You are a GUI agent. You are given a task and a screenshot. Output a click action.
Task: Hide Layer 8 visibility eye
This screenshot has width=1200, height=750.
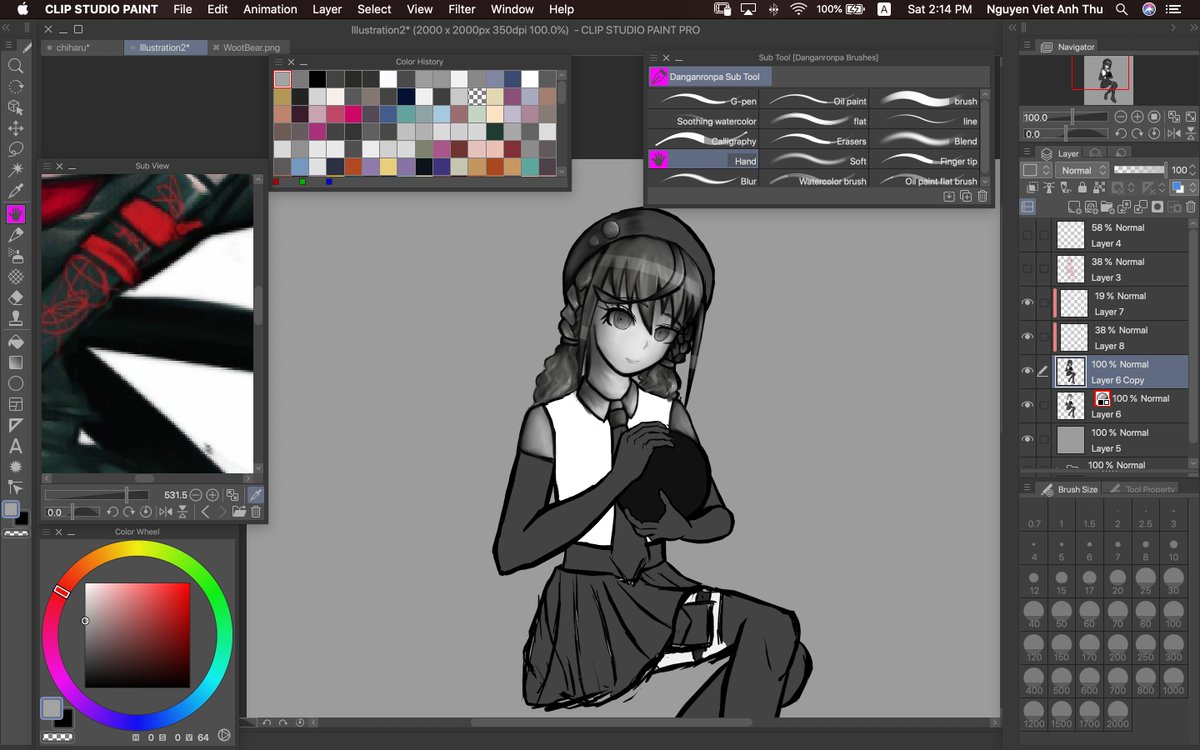pyautogui.click(x=1027, y=337)
